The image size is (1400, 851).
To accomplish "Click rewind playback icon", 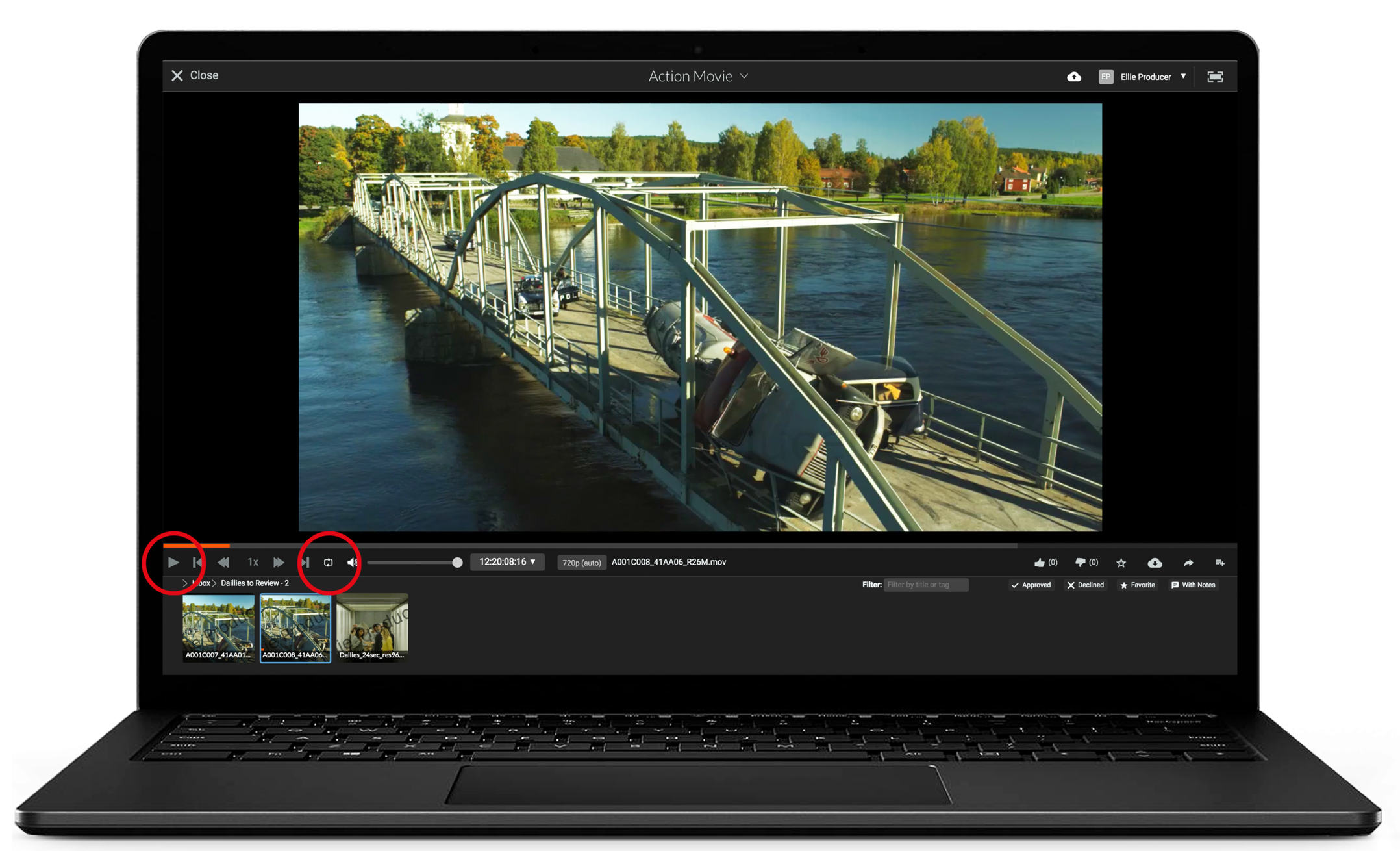I will [x=223, y=563].
